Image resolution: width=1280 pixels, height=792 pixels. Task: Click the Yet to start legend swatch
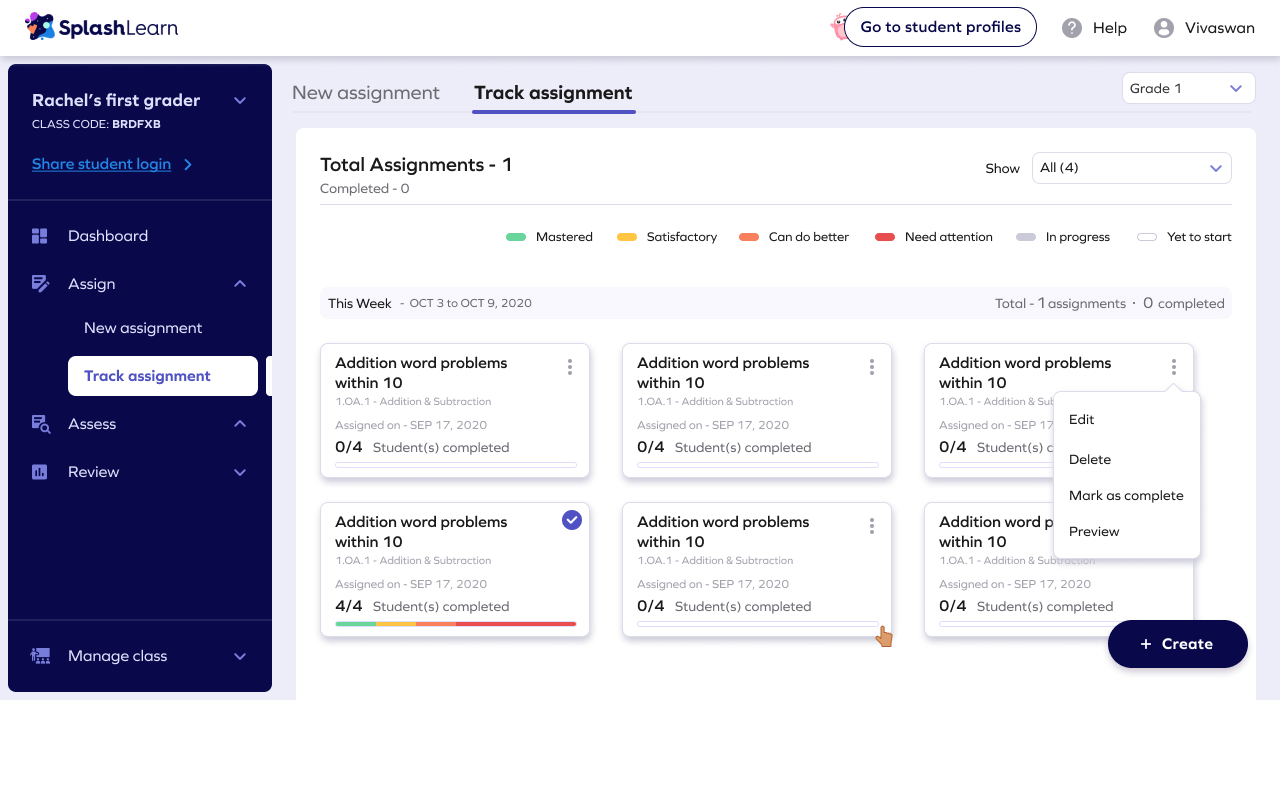click(x=1147, y=237)
